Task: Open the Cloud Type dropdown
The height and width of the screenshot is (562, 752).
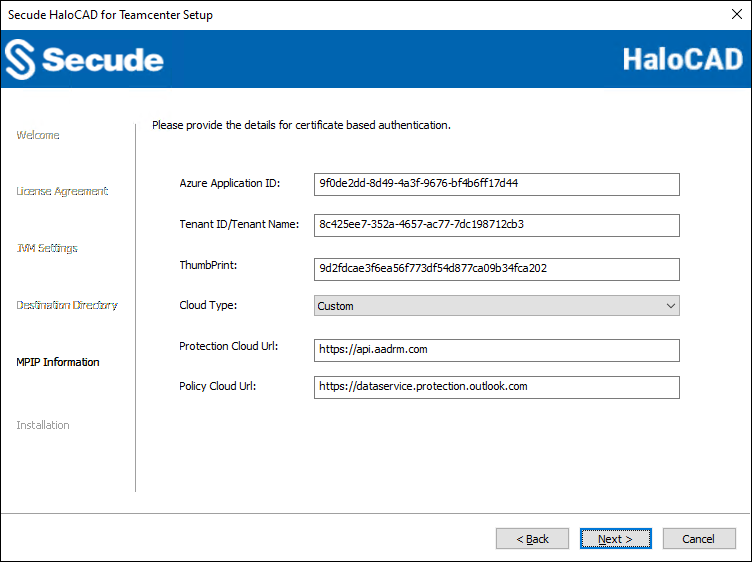Action: [496, 306]
